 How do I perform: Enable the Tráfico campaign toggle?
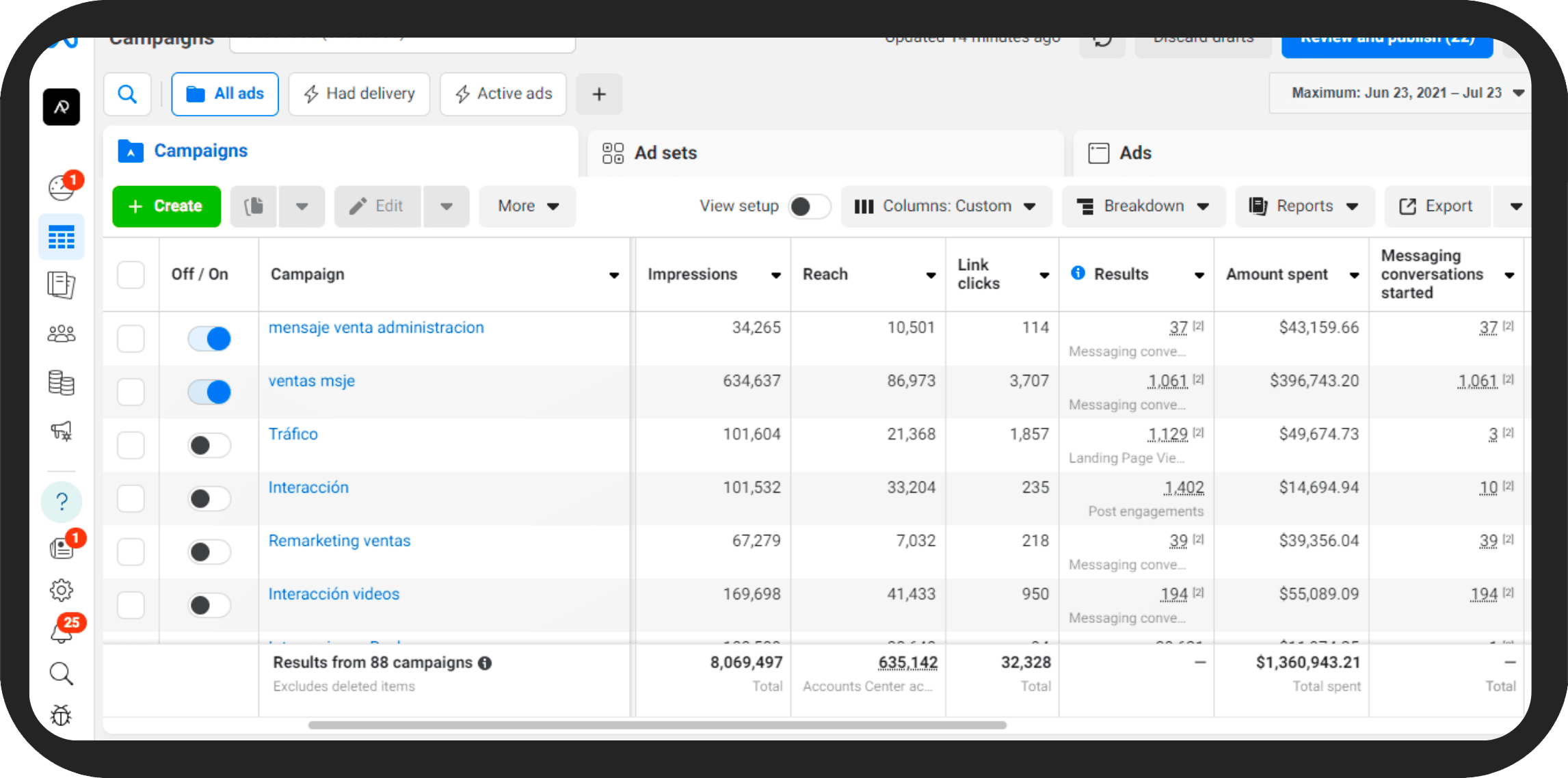[209, 445]
